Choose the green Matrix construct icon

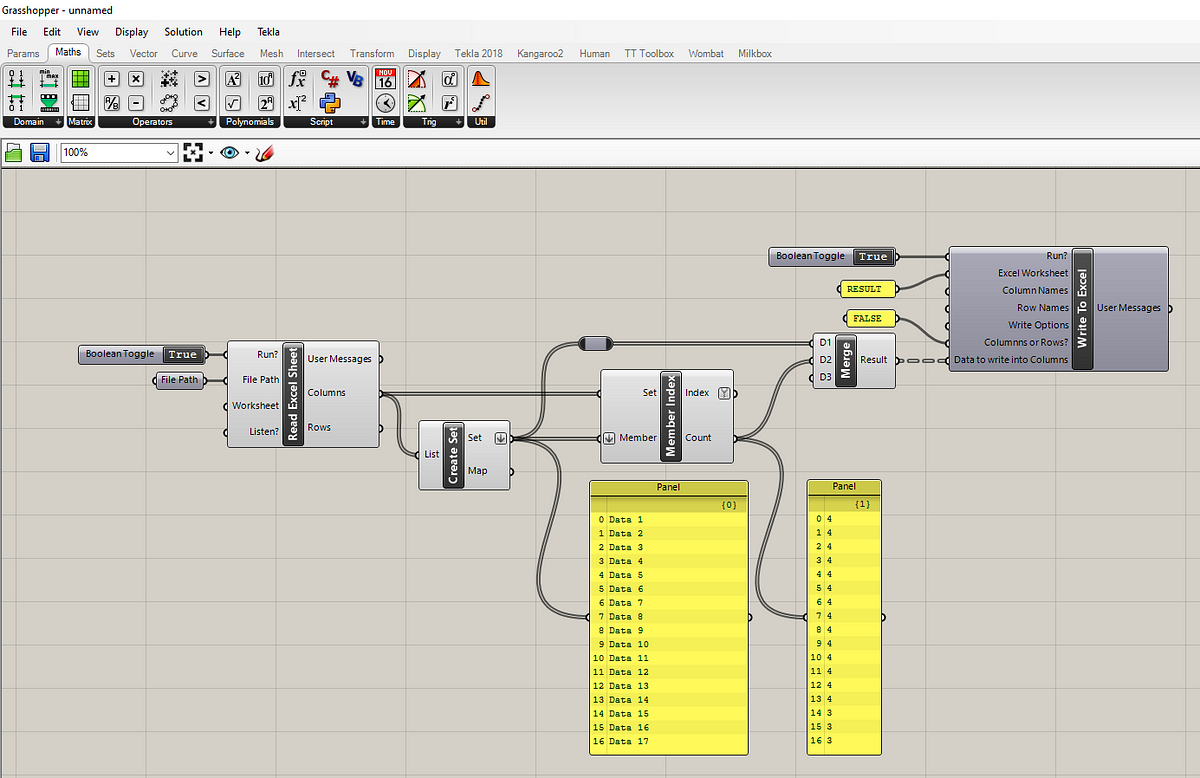tap(80, 78)
